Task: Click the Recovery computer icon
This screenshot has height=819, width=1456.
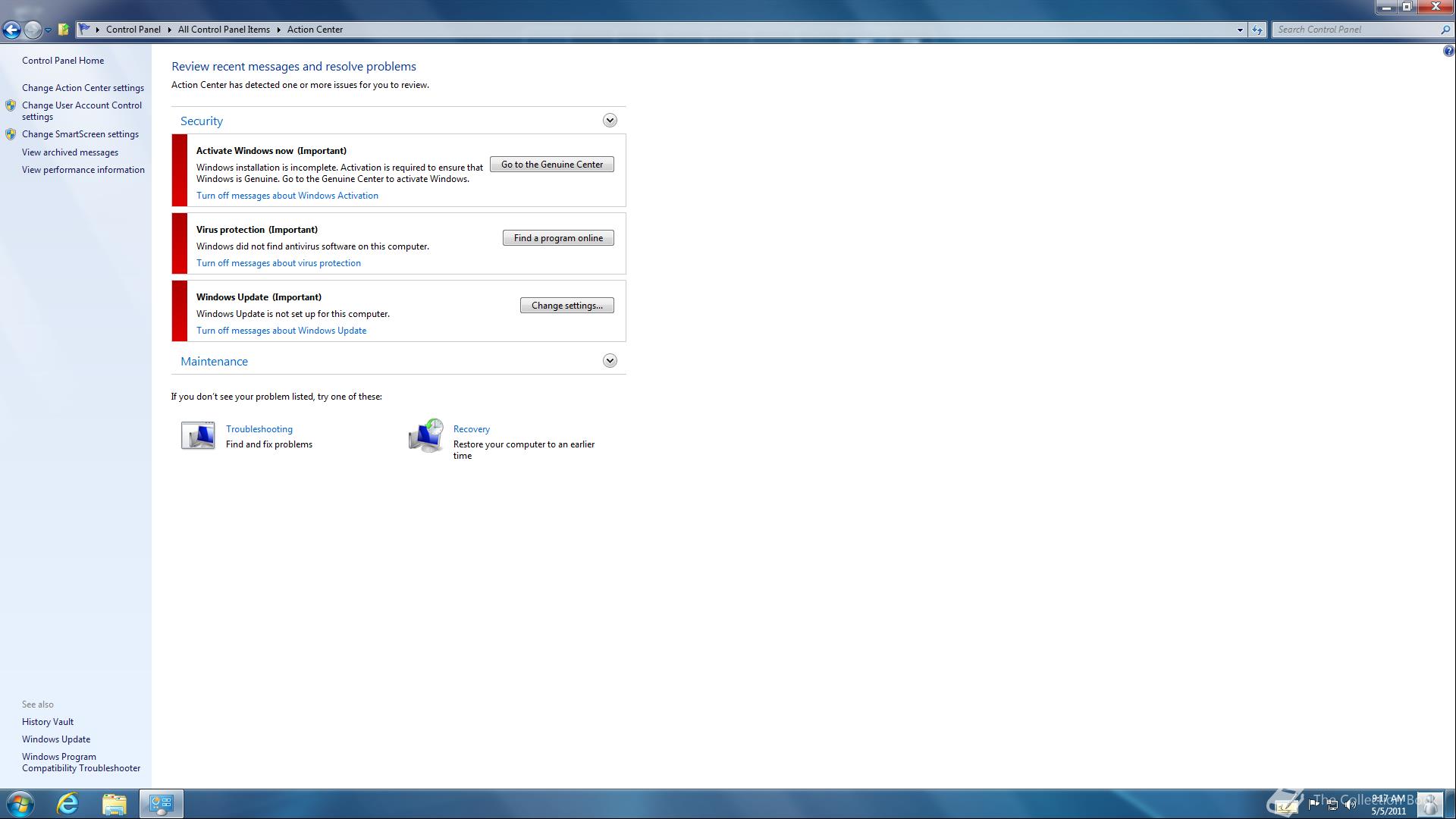Action: pos(426,435)
